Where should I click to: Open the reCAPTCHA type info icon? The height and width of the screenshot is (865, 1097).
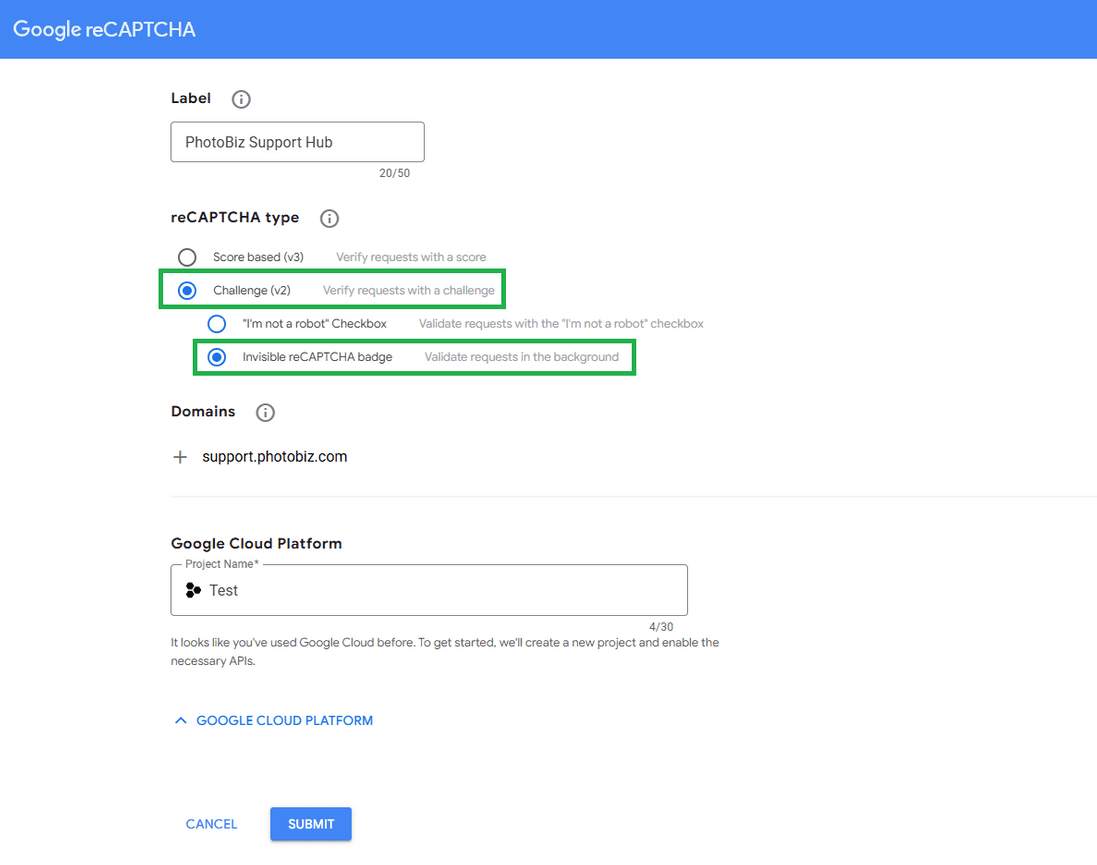click(329, 218)
